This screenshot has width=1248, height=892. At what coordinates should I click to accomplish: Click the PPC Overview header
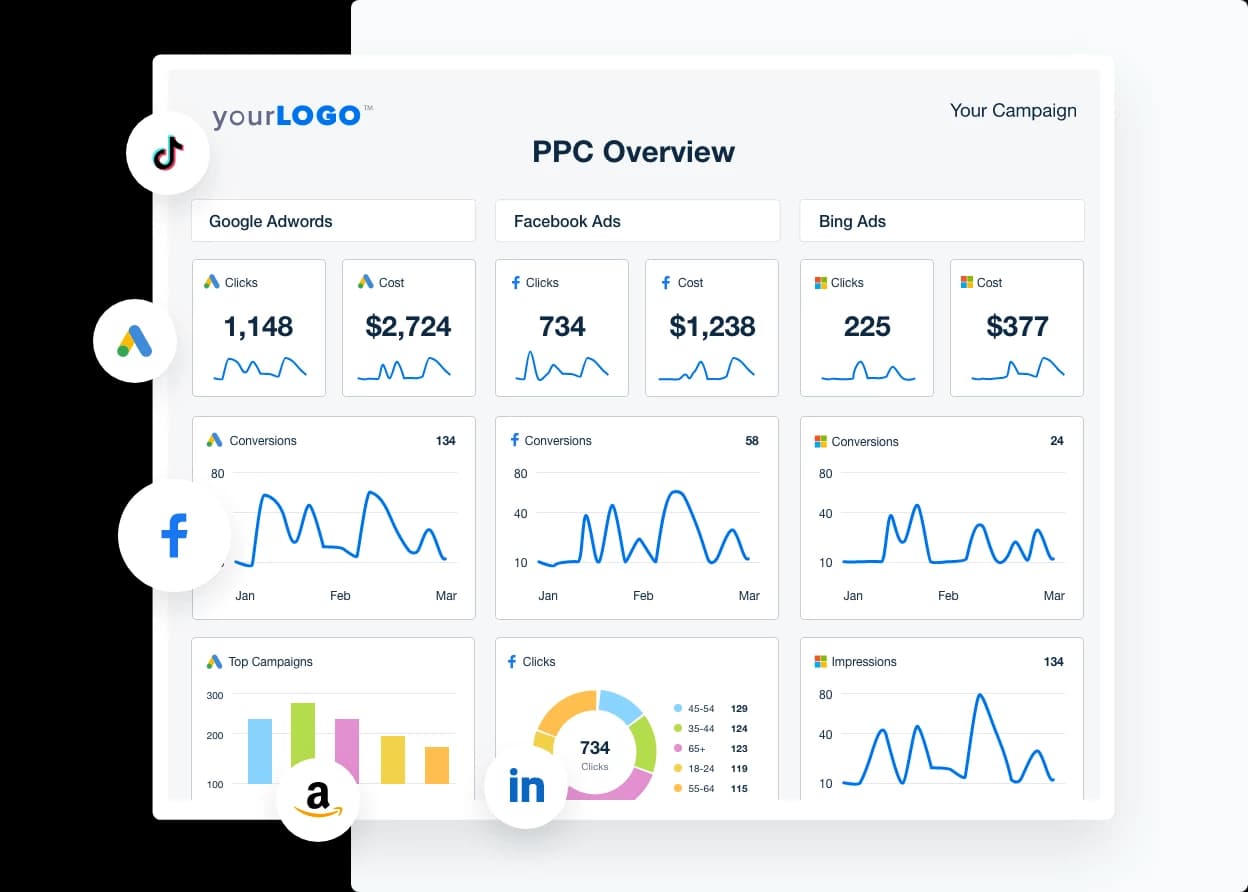pyautogui.click(x=633, y=152)
